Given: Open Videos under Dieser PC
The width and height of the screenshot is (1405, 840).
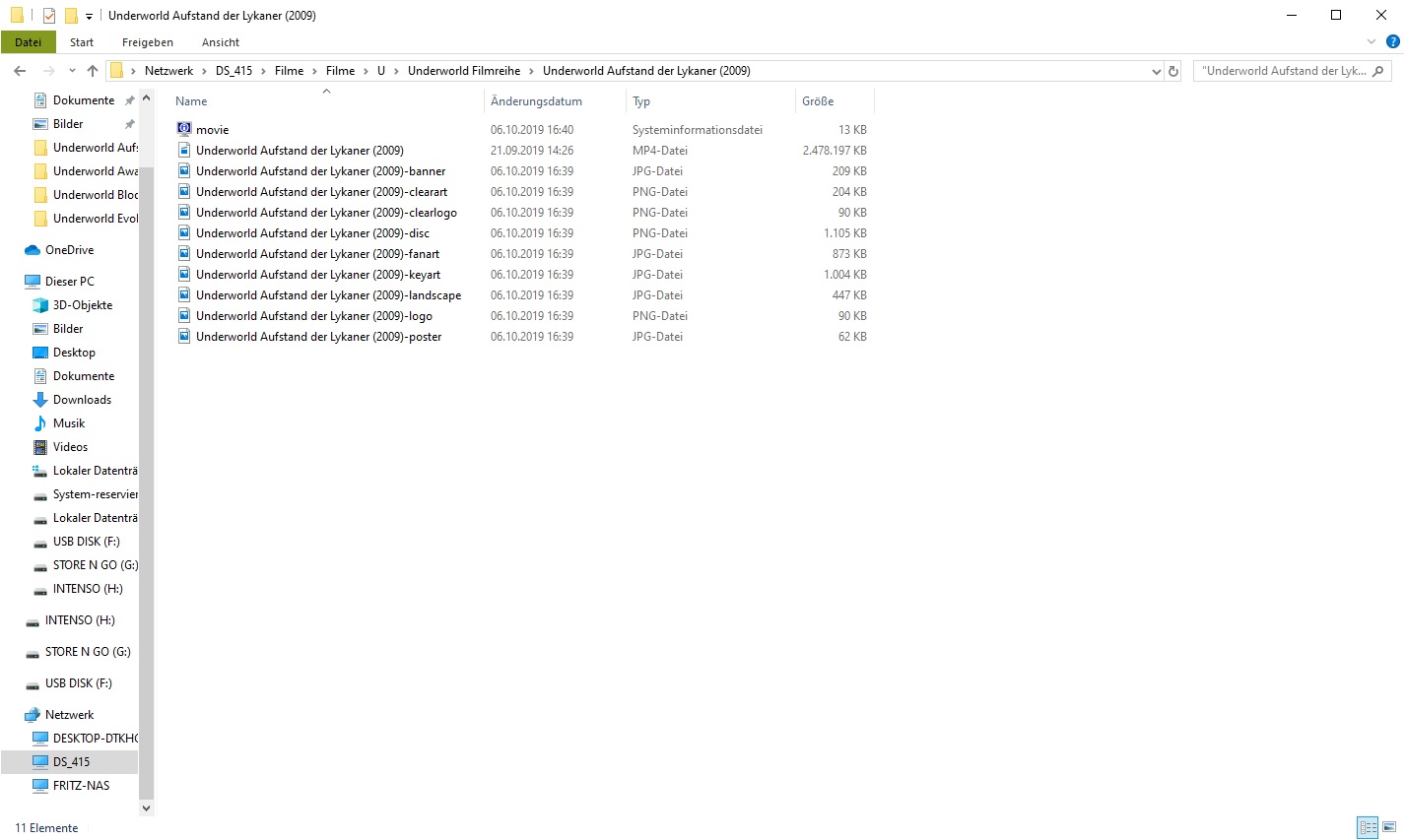Looking at the screenshot, I should pos(70,447).
